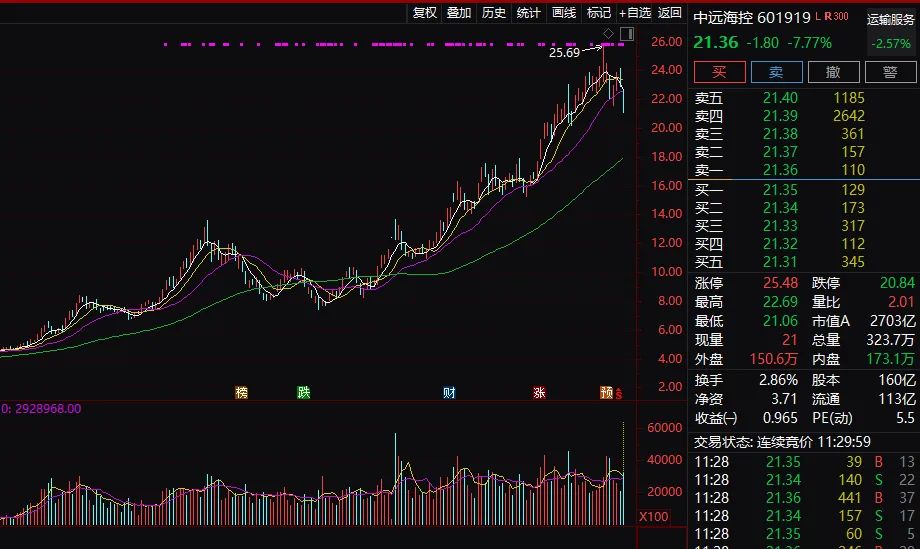Click the red L margin-trading badge
This screenshot has height=549, width=920.
point(818,16)
